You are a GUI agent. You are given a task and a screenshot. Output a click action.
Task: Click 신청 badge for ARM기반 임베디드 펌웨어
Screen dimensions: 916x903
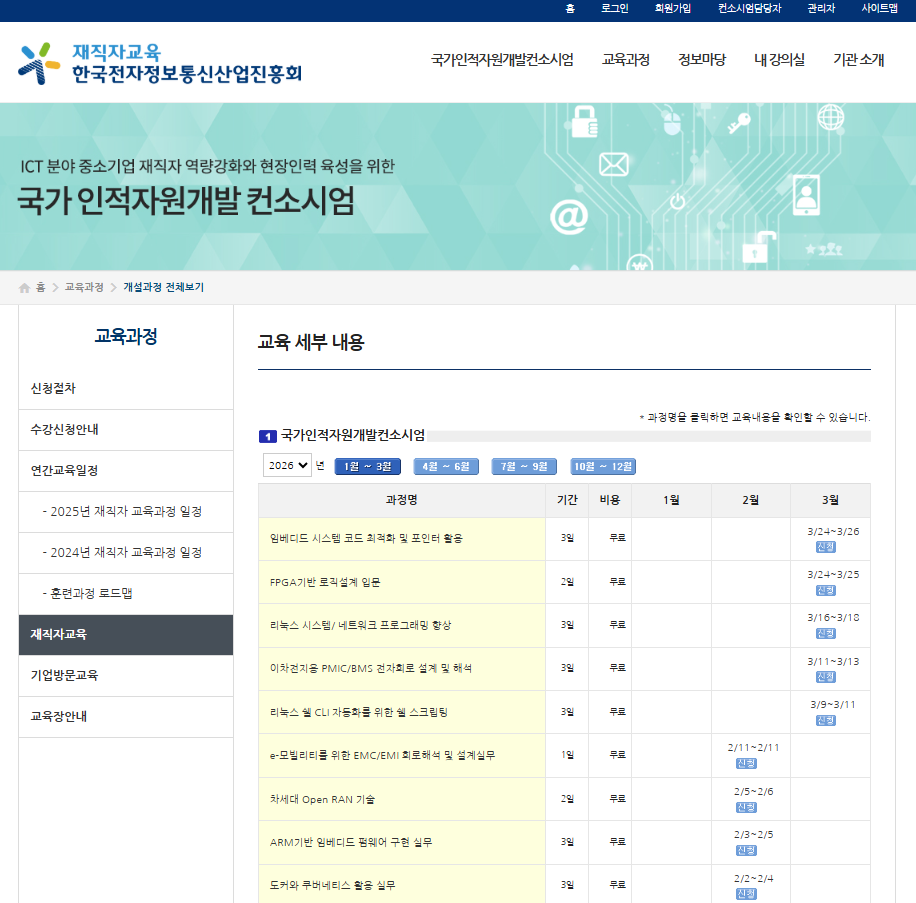[x=746, y=850]
